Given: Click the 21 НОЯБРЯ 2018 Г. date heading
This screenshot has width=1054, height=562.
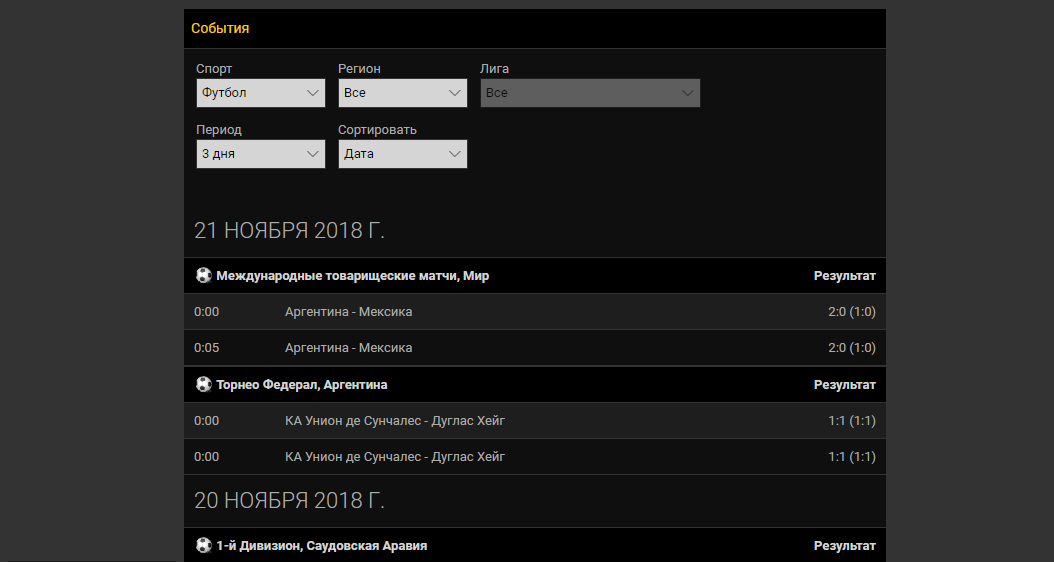Looking at the screenshot, I should pos(290,231).
